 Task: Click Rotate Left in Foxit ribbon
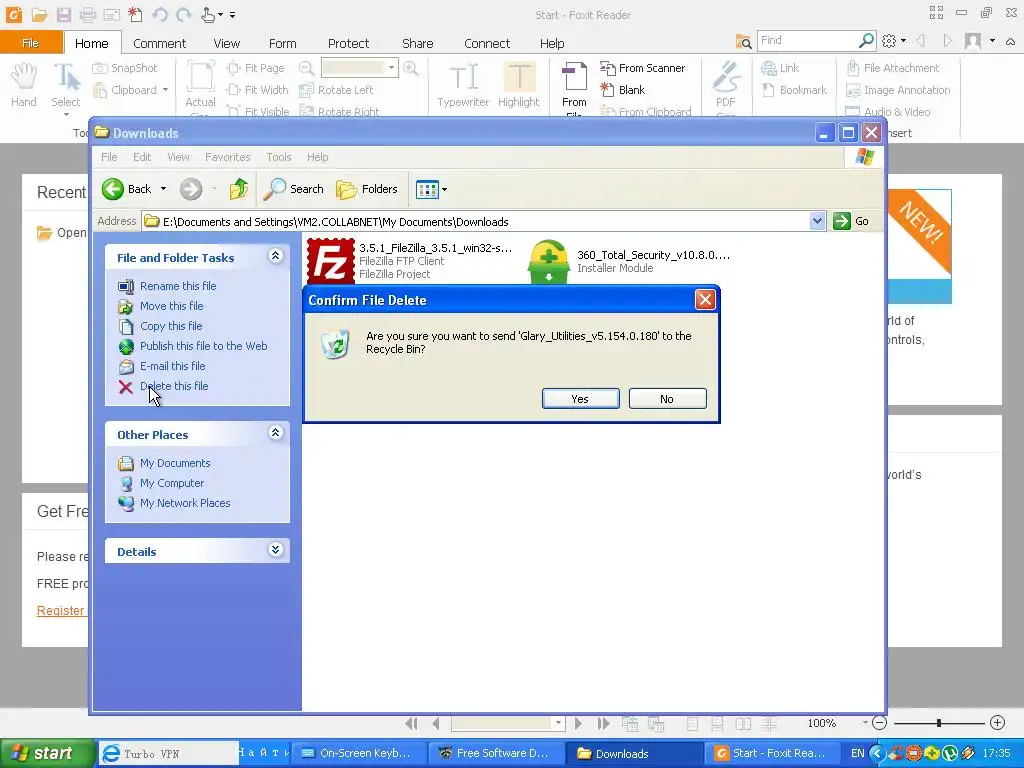[x=336, y=90]
